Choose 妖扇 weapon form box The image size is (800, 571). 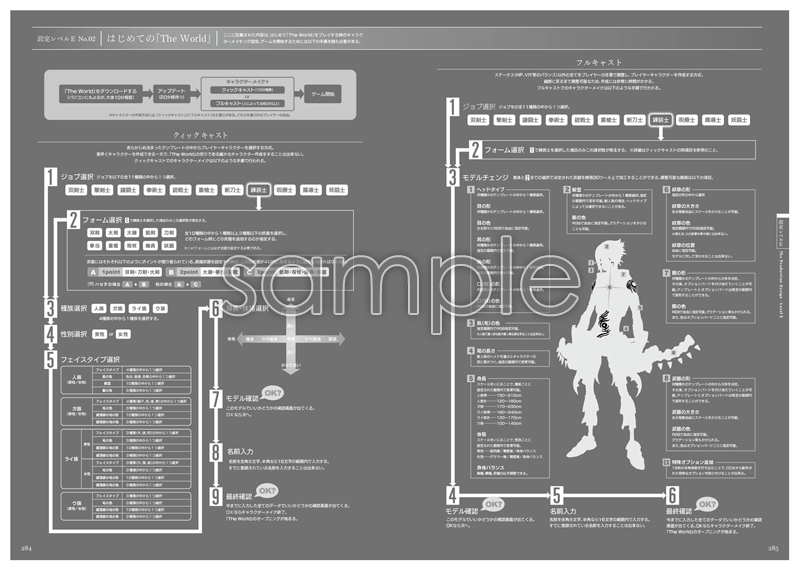point(169,245)
